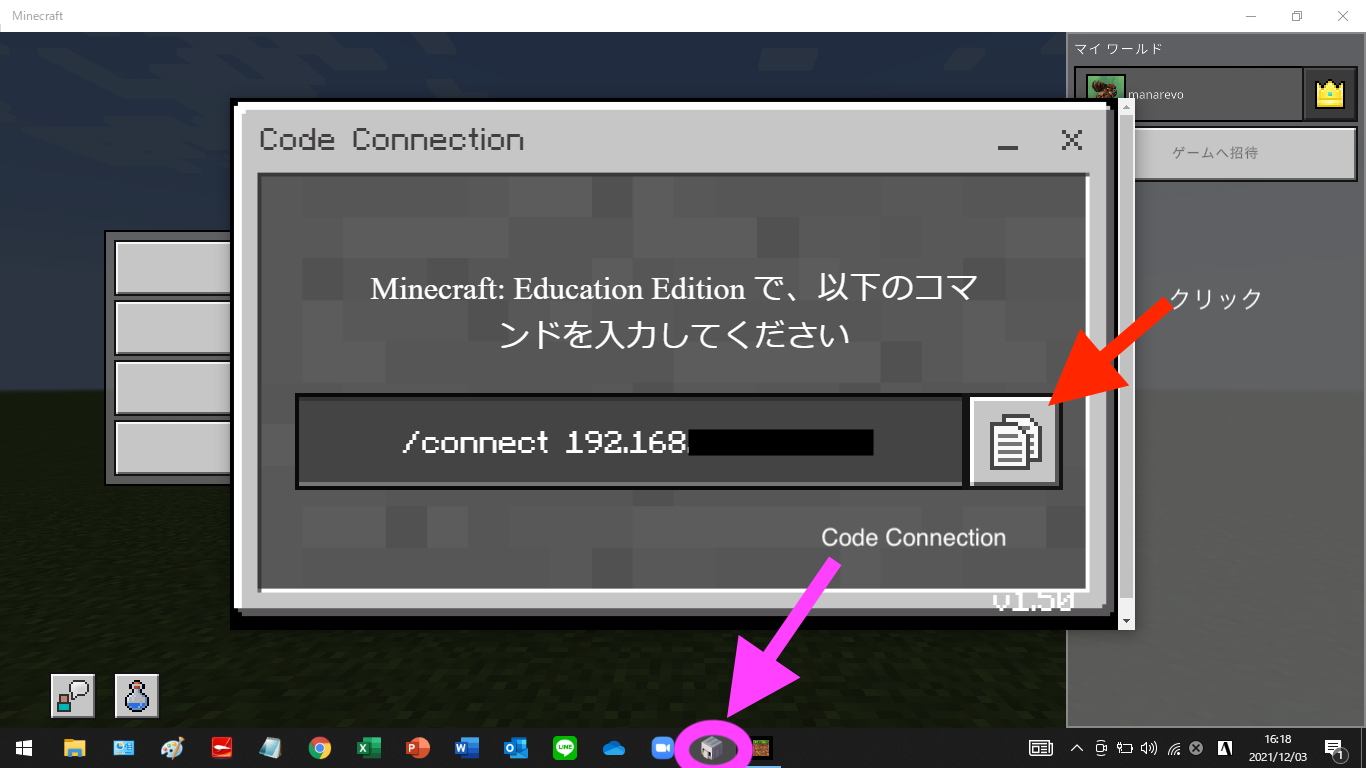Copy the /connect command with the clipboard button
1366x768 pixels.
[x=1015, y=441]
